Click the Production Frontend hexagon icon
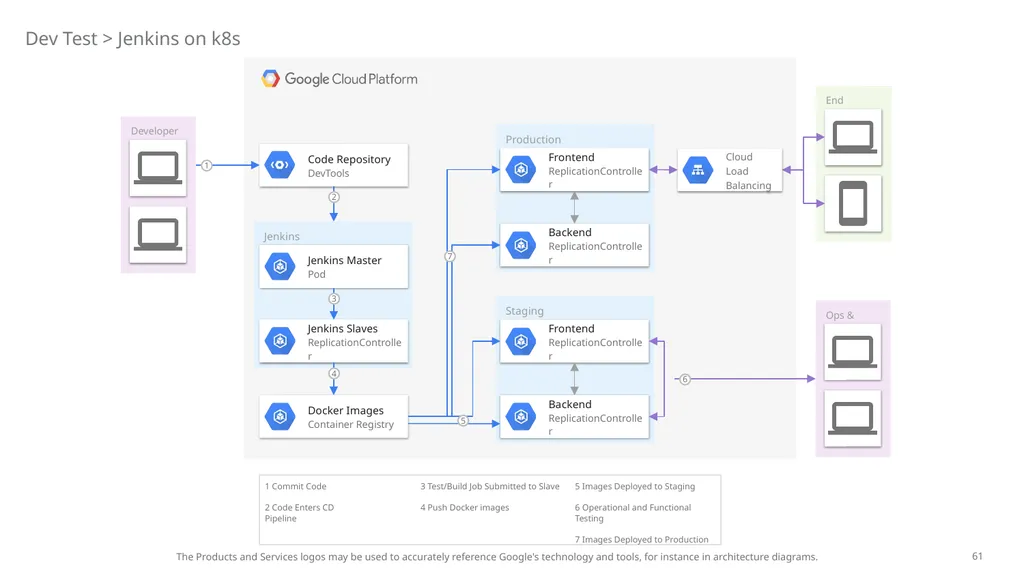 click(x=521, y=170)
